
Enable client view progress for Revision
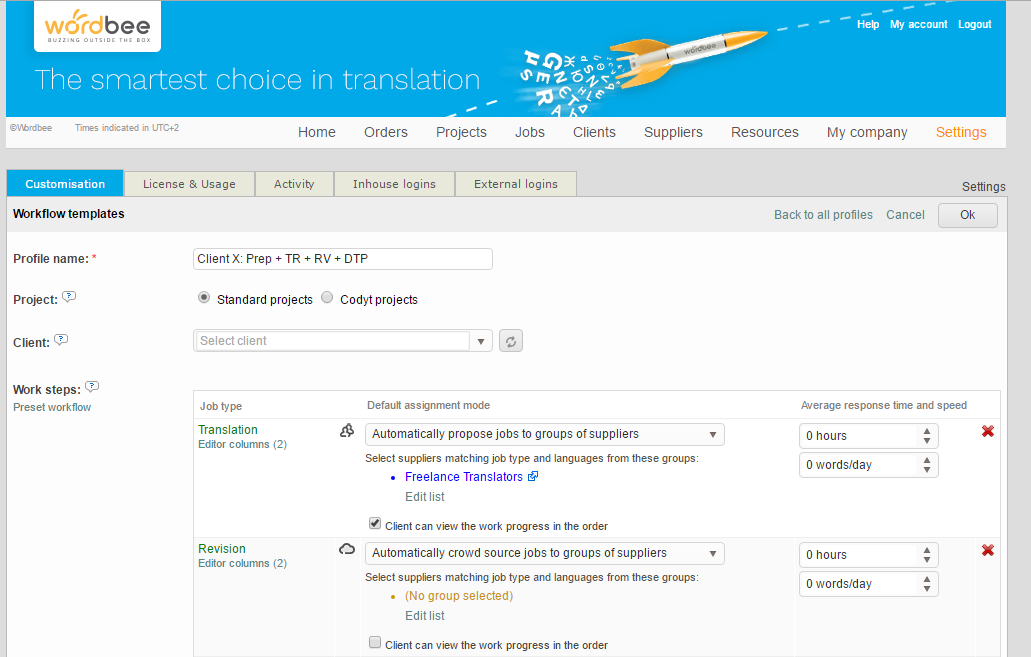[x=375, y=643]
